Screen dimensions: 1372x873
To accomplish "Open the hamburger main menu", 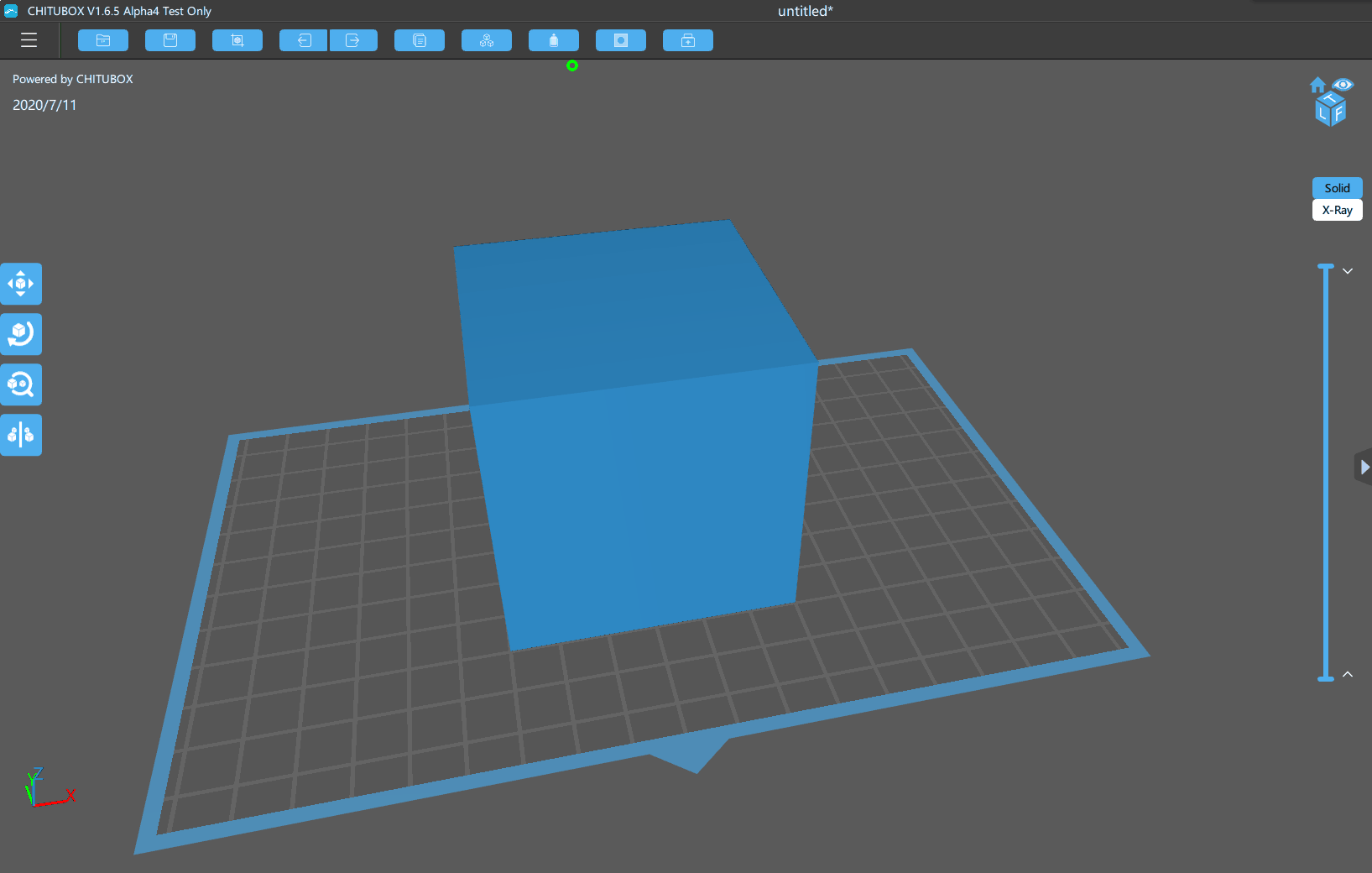I will (29, 40).
